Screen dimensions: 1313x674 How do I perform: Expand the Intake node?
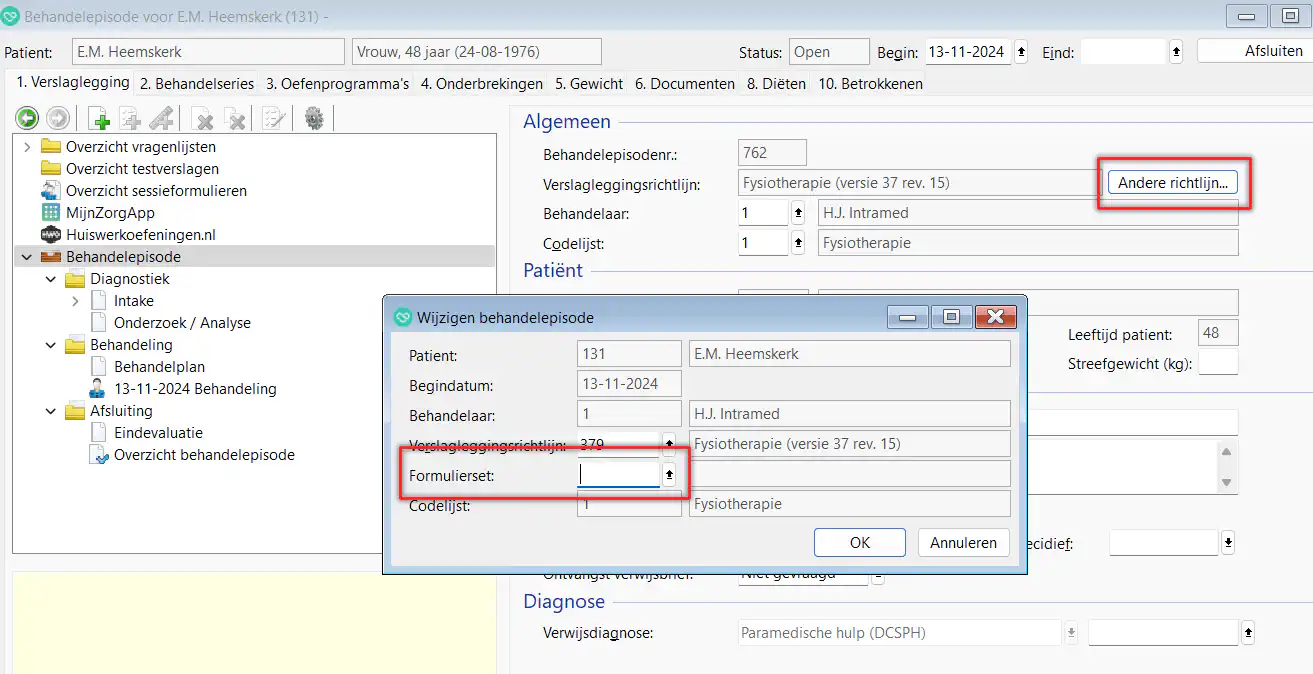coord(75,301)
